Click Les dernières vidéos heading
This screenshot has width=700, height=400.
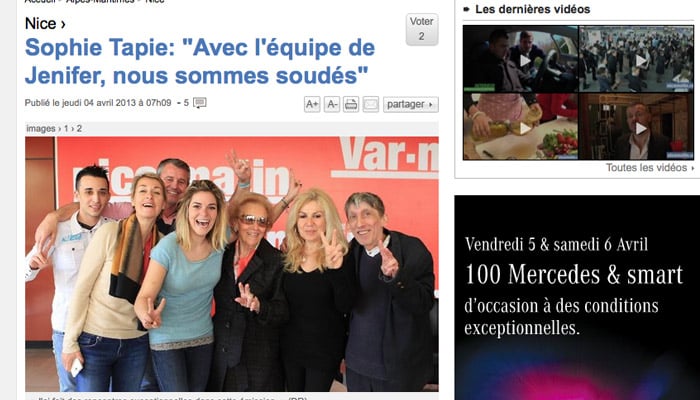pyautogui.click(x=533, y=9)
